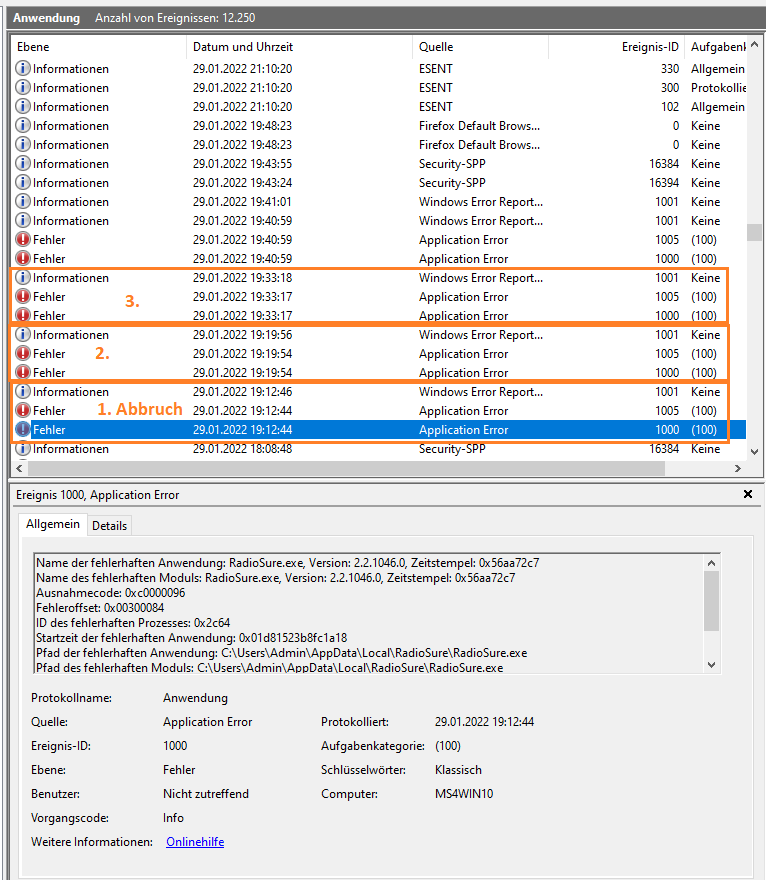Click Allgemein category of event 102

tap(718, 107)
